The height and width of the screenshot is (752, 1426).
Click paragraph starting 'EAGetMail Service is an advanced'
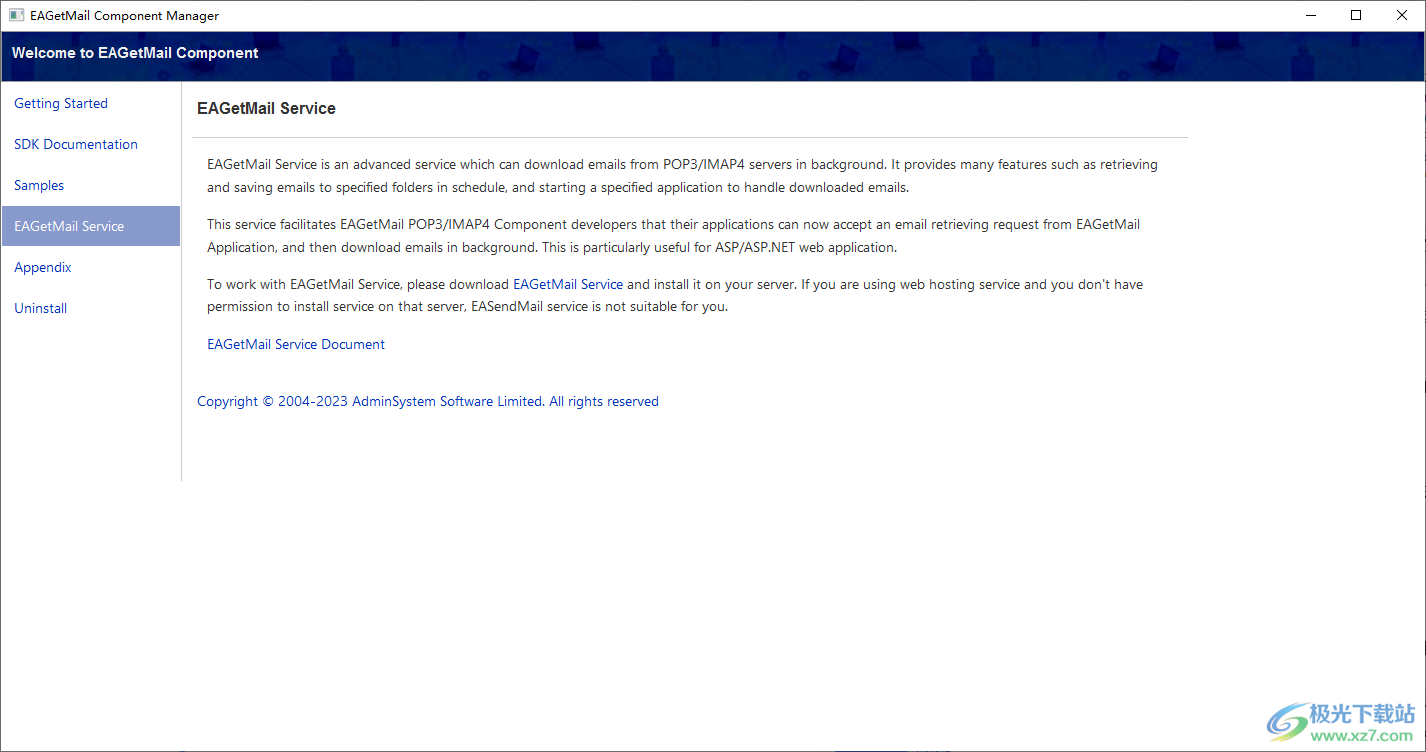tap(683, 176)
